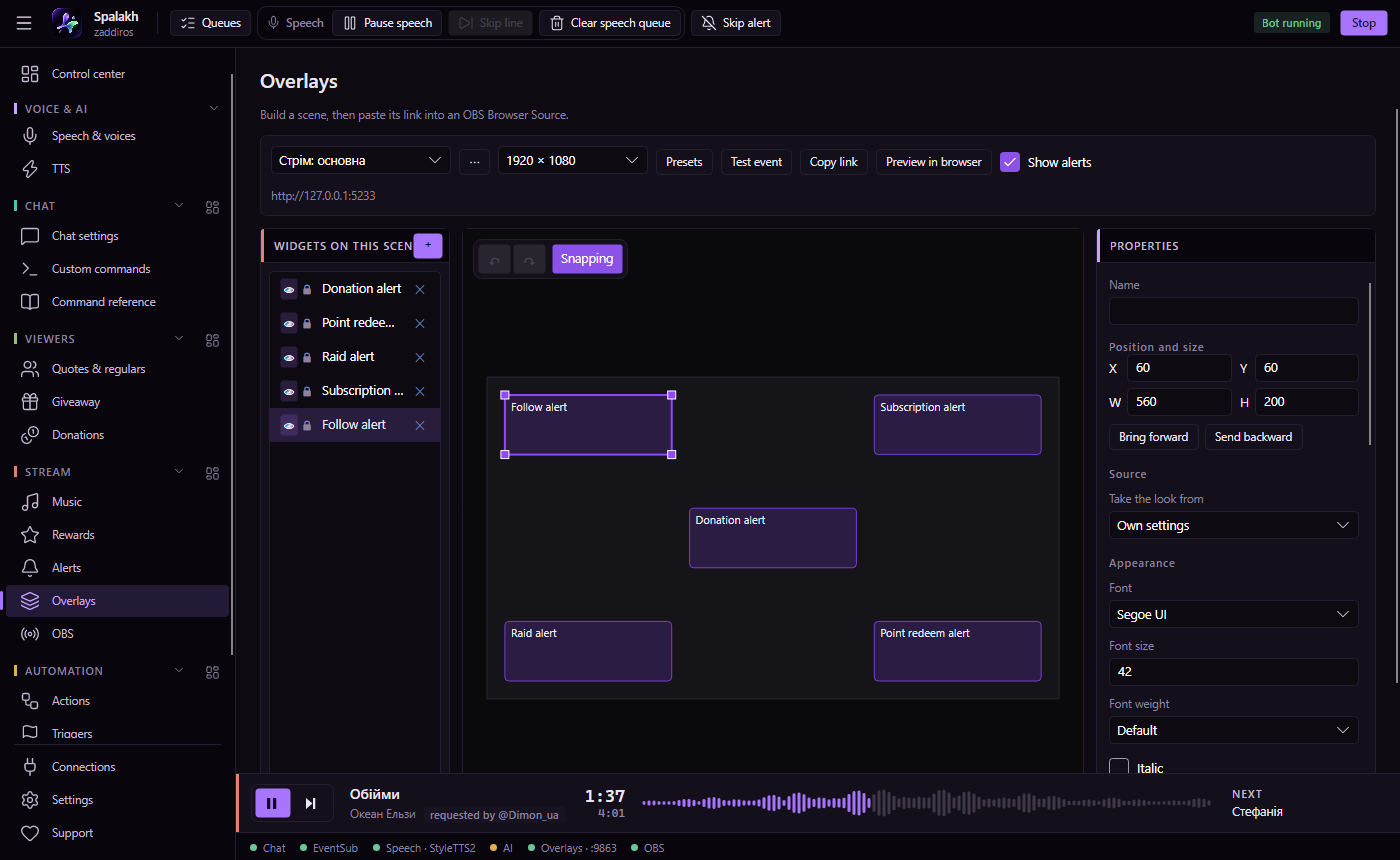Viewport: 1400px width, 860px height.
Task: Open the AUTOMATION section grid icon
Action: click(x=212, y=671)
